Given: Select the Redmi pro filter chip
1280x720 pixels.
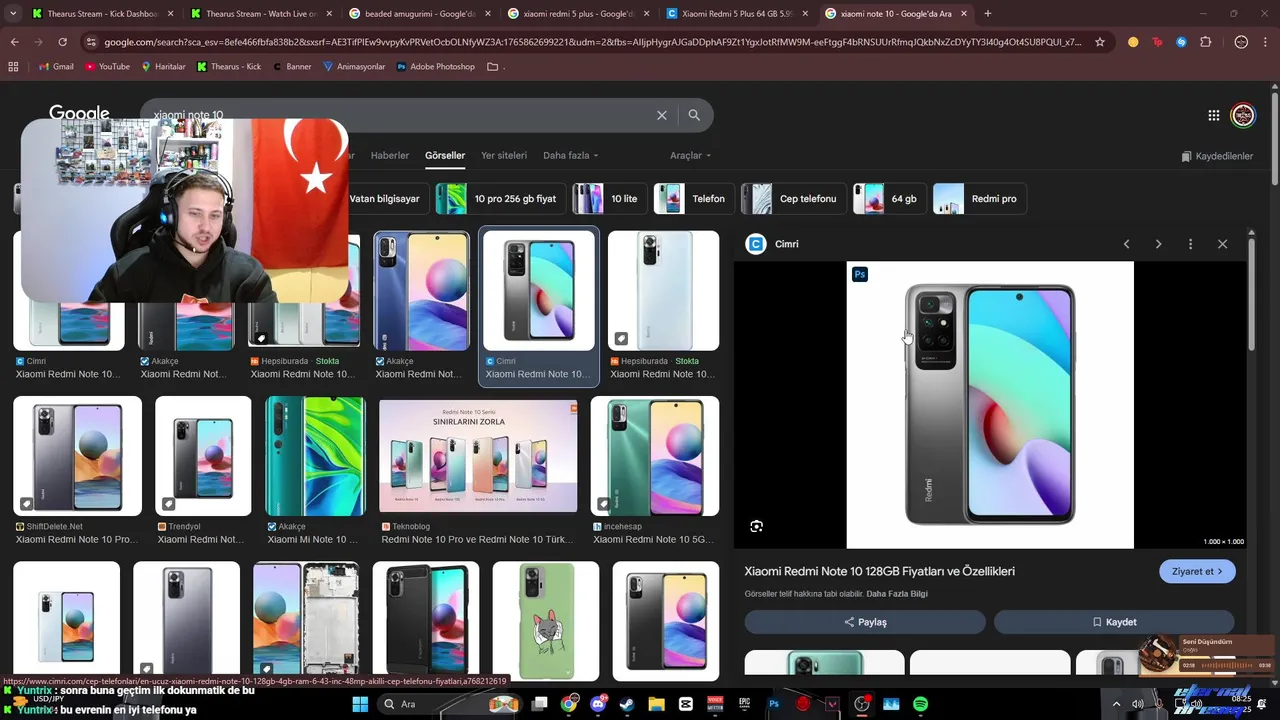Looking at the screenshot, I should tap(980, 198).
